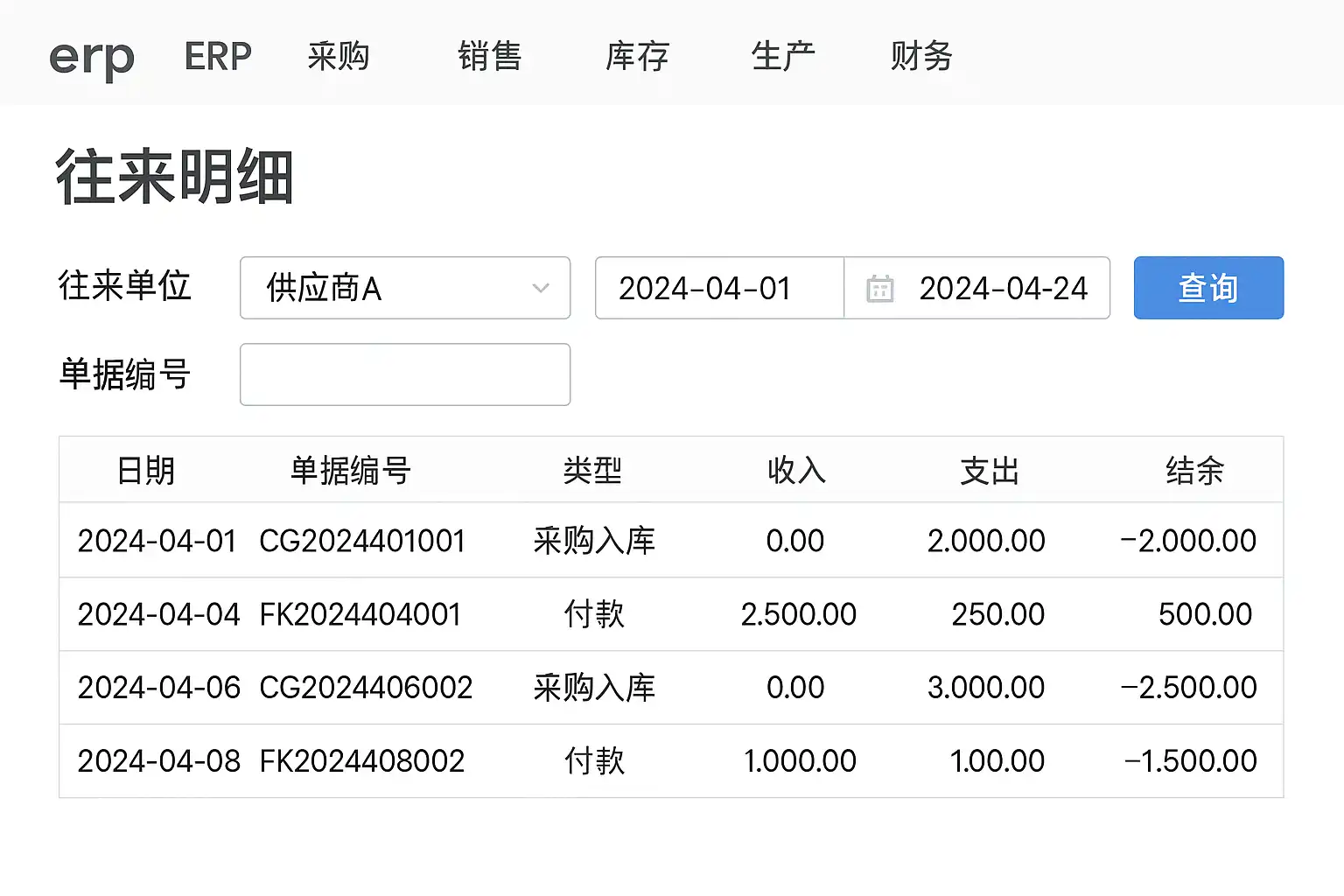
Task: Open the 采购 menu
Action: click(x=339, y=56)
